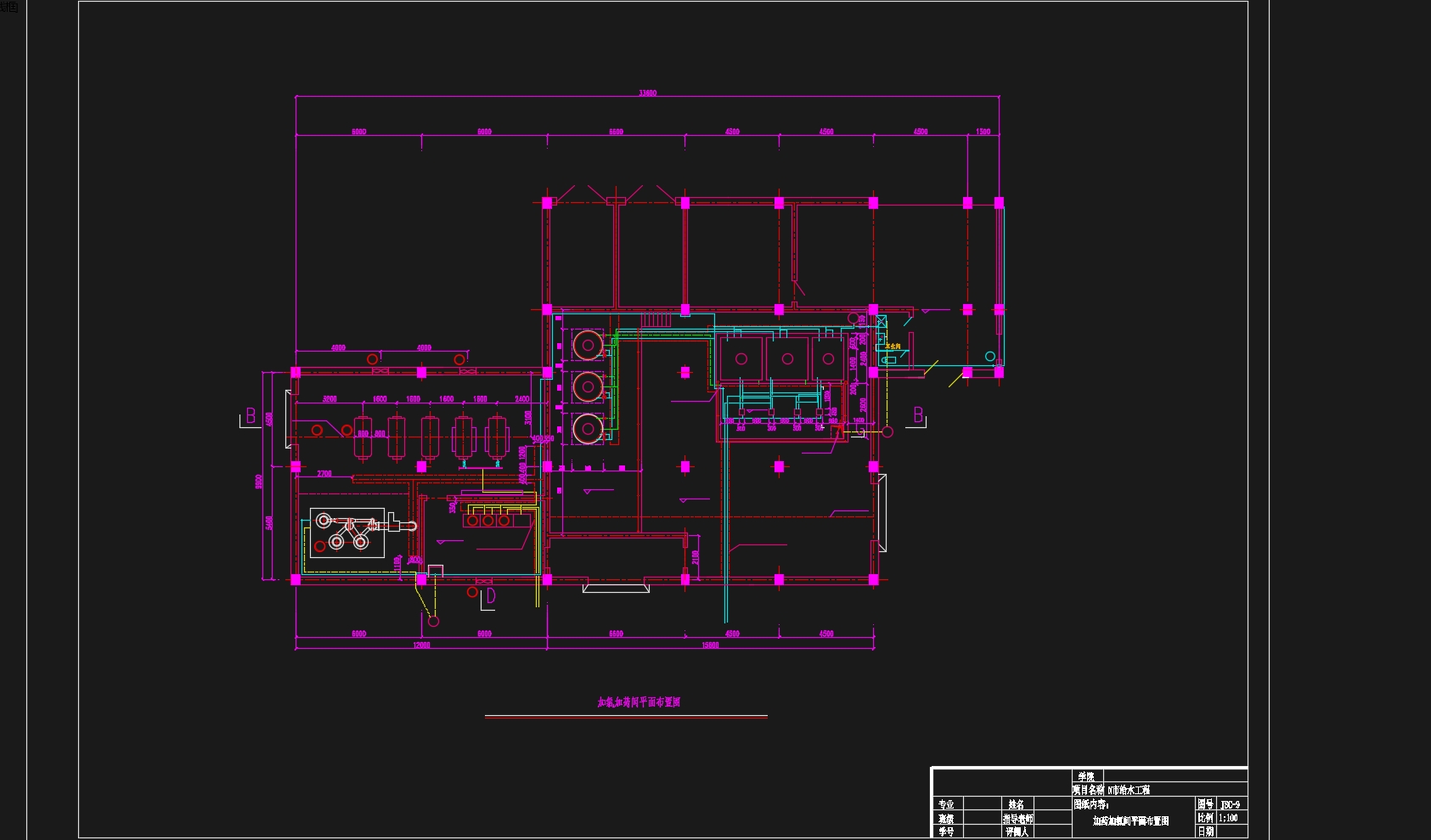Select section mark B on the left side
This screenshot has height=840, width=1431.
tap(251, 416)
